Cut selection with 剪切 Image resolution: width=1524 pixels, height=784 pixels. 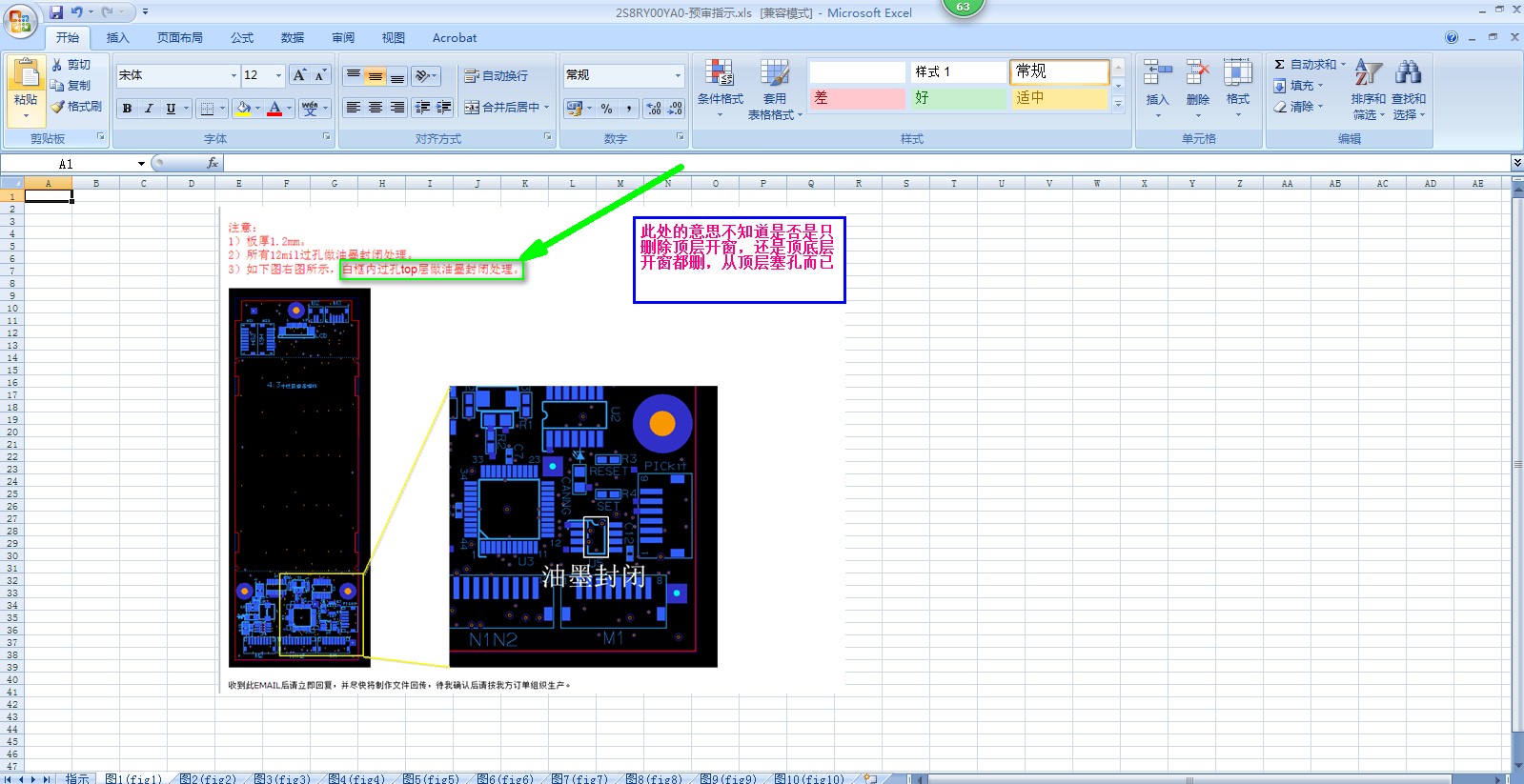(x=71, y=65)
